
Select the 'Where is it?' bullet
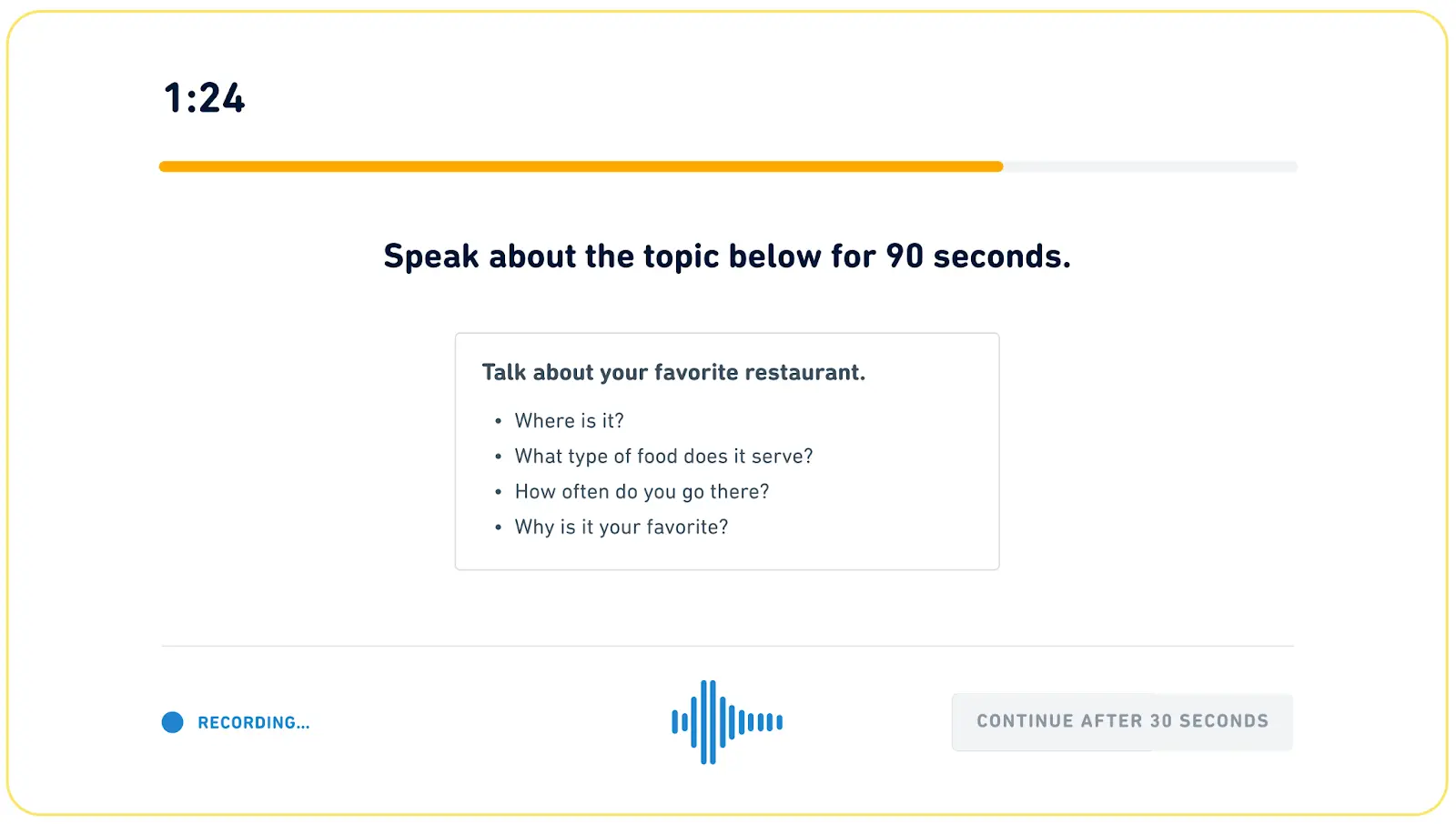point(570,421)
